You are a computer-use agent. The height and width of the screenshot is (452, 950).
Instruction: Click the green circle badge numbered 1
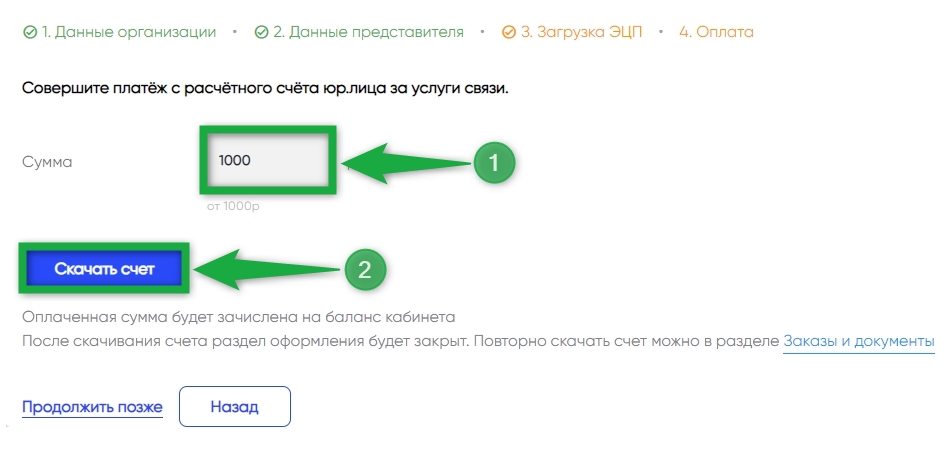point(493,162)
